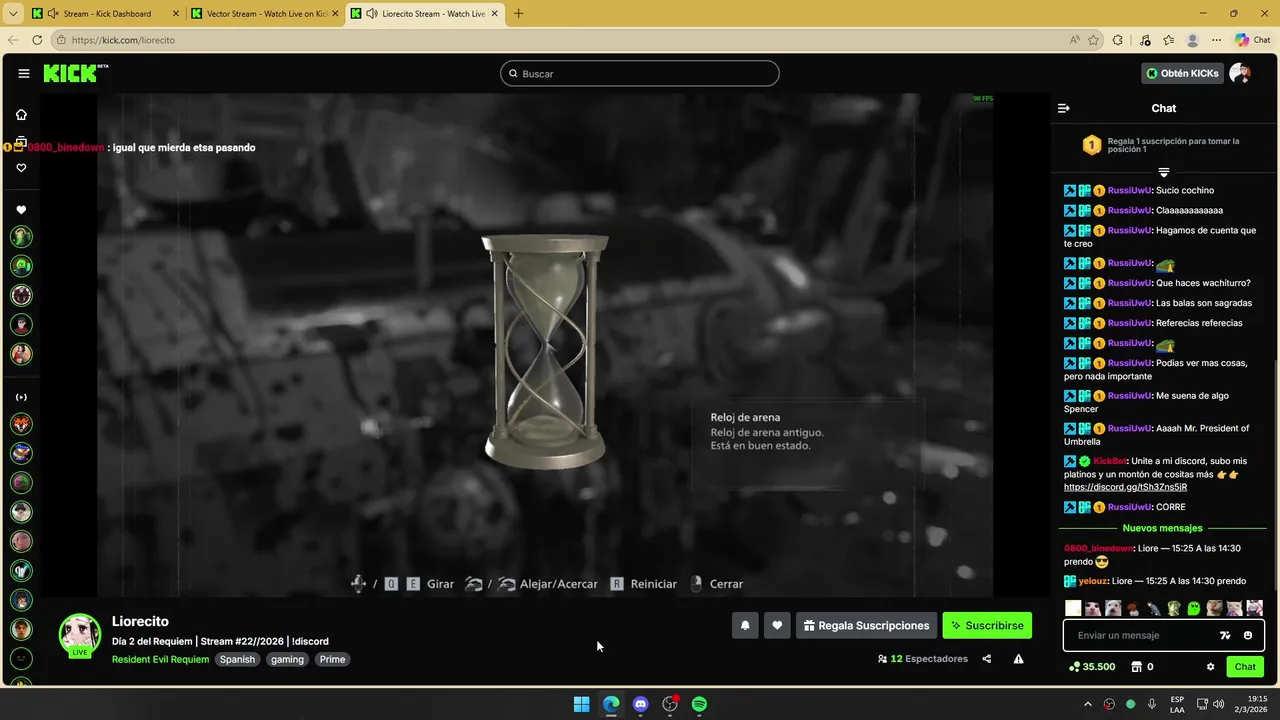The width and height of the screenshot is (1280, 720).
Task: Click the KICK logo
Action: click(x=75, y=73)
